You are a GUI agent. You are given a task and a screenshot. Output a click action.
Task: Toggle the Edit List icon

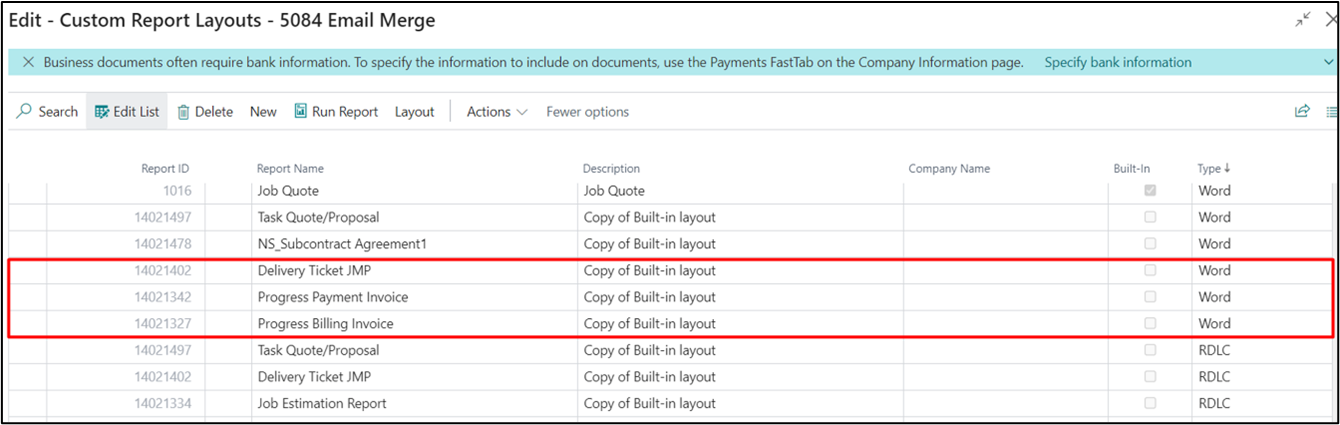tap(101, 112)
